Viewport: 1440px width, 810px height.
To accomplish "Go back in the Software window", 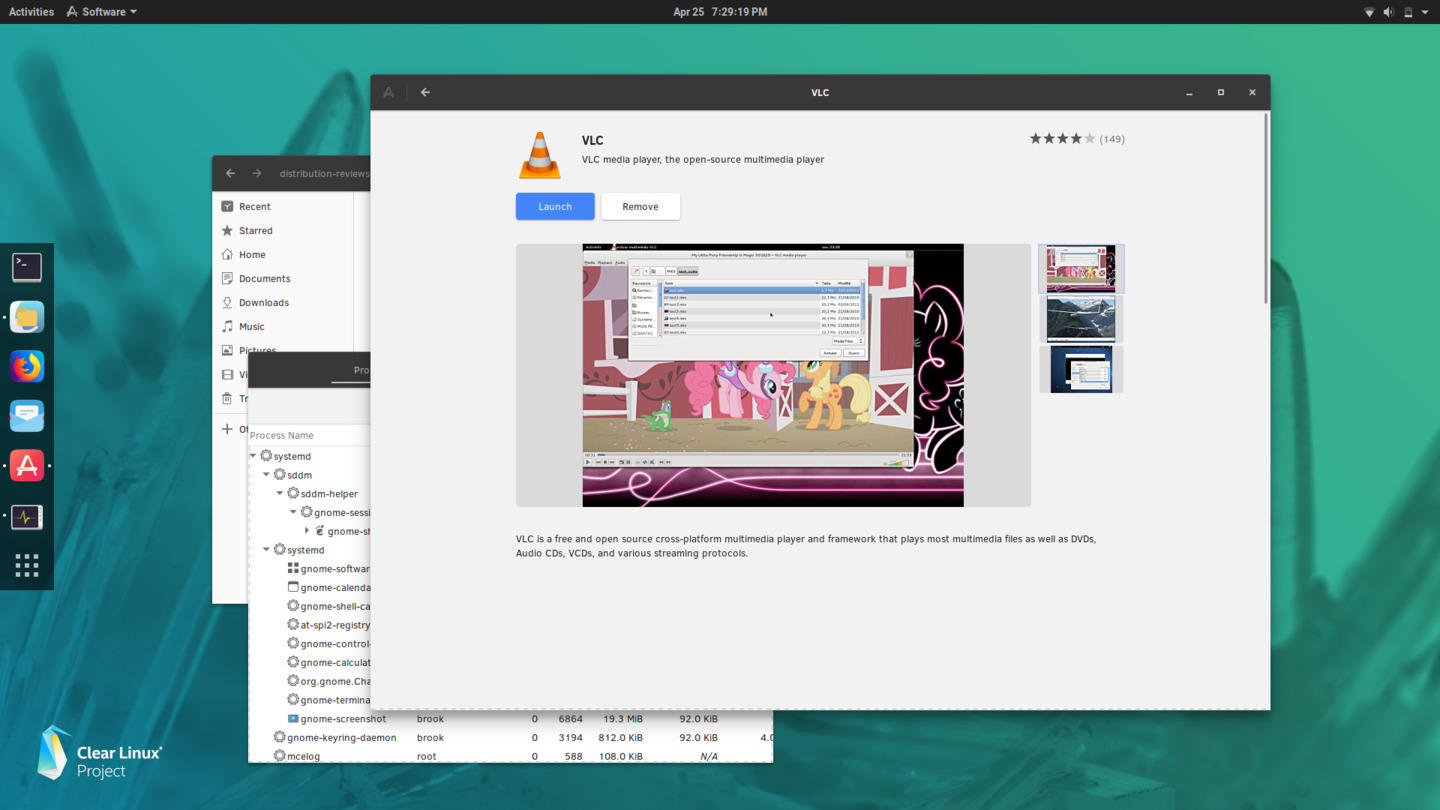I will 425,92.
